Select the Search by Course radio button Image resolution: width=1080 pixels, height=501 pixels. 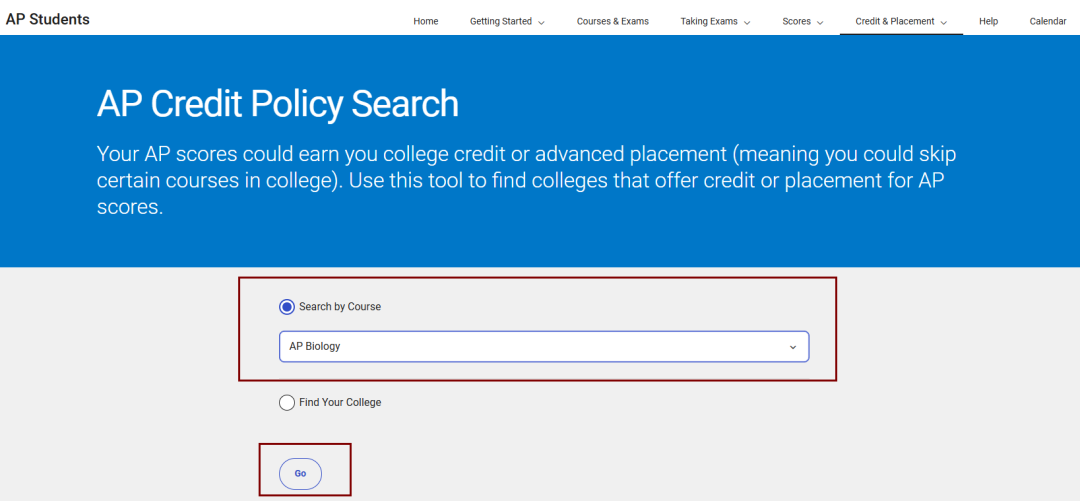click(287, 307)
